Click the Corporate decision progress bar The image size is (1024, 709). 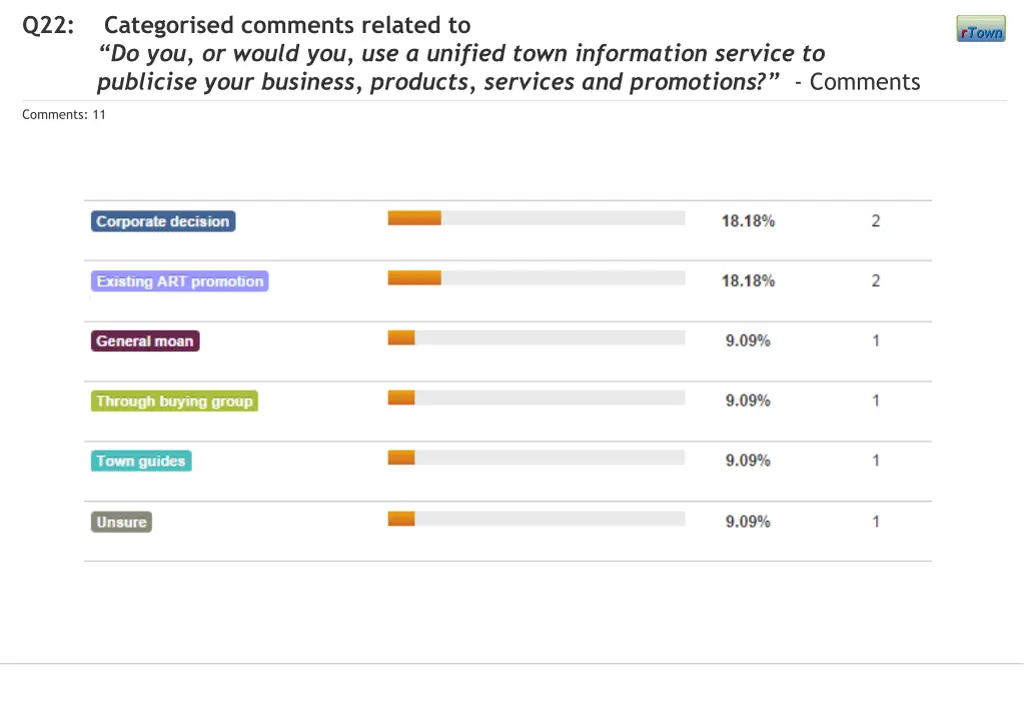pos(536,218)
